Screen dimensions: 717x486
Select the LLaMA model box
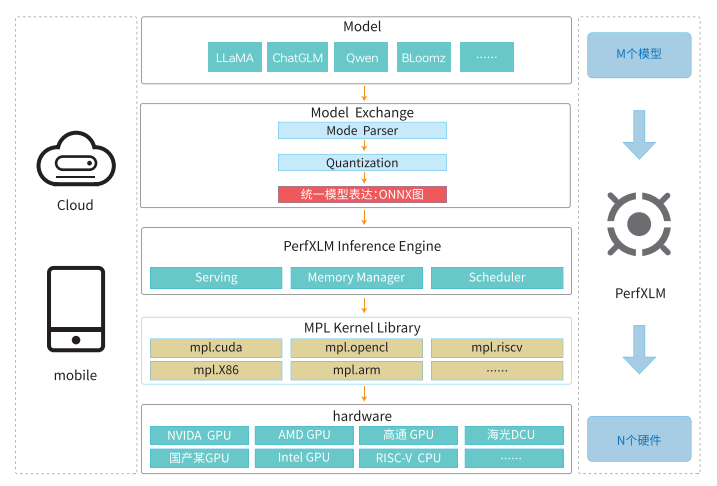tap(235, 57)
